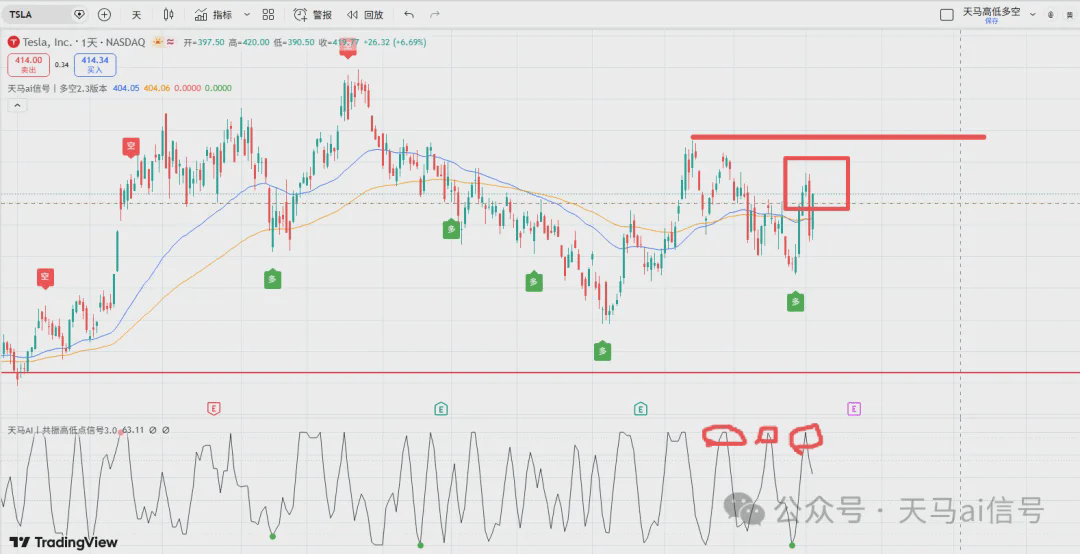This screenshot has width=1080, height=554.
Task: Open the 天 time interval selector
Action: (x=136, y=14)
